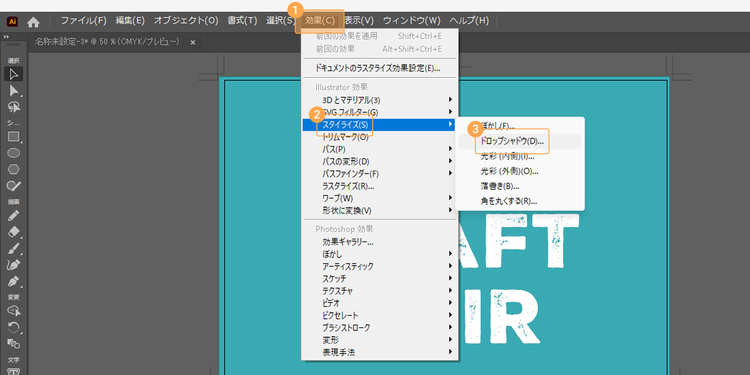This screenshot has height=375, width=750.
Task: Click the Ai application logo
Action: (12, 22)
